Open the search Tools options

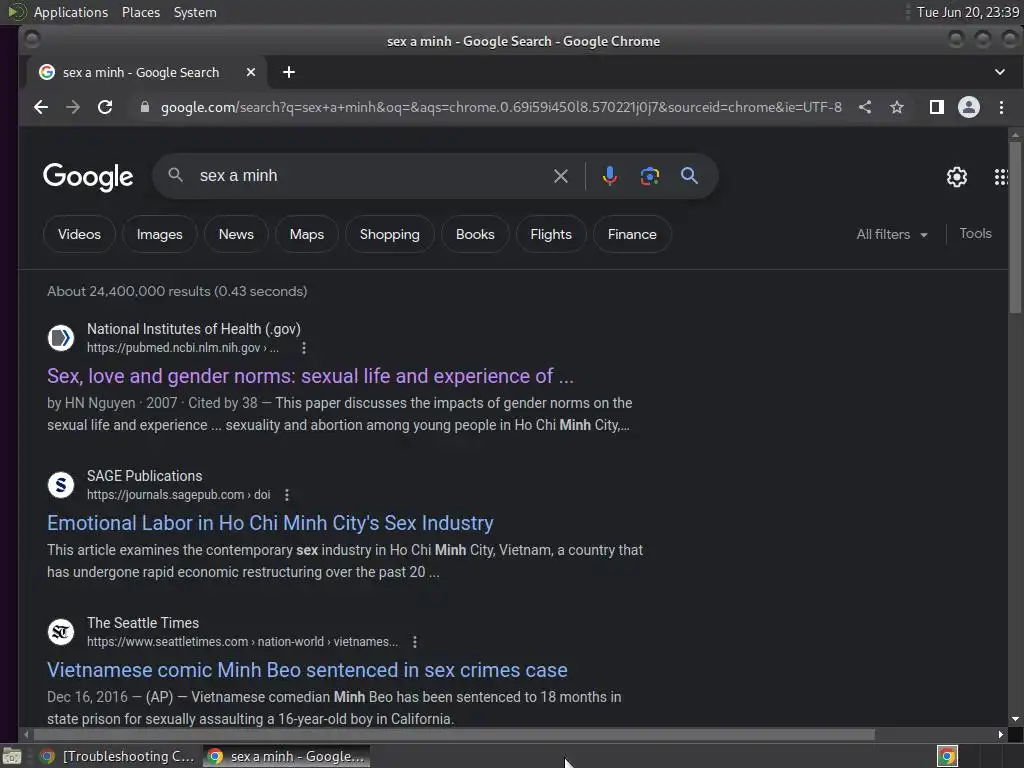click(x=975, y=234)
